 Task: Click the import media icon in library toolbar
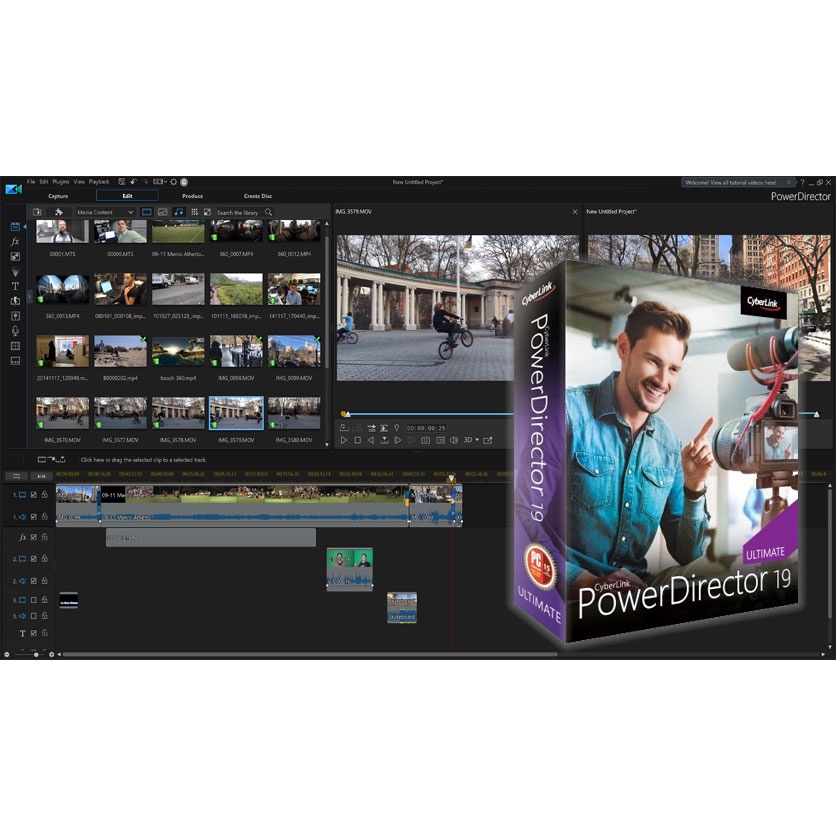coord(37,212)
